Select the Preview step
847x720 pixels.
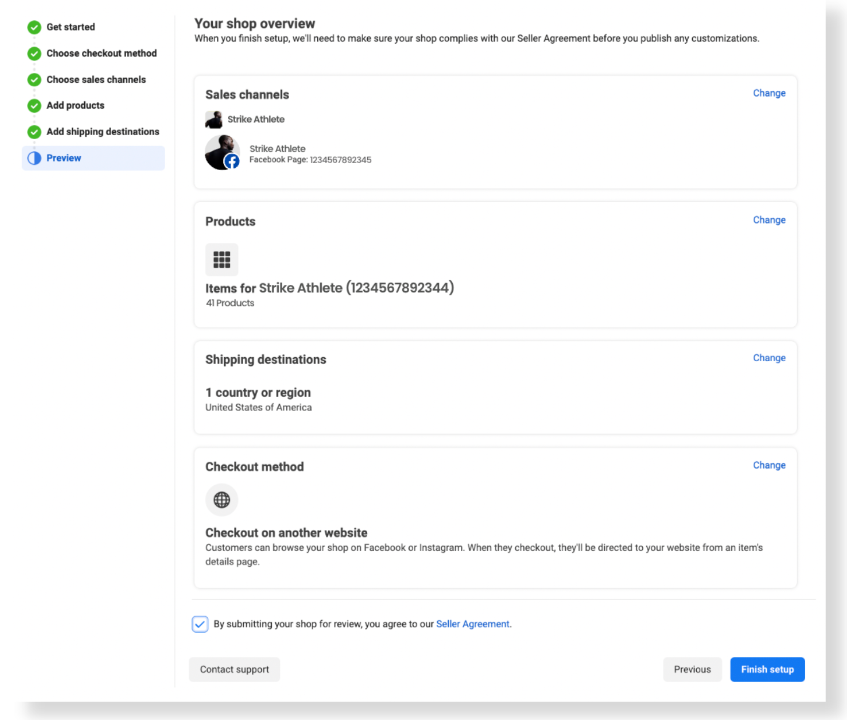point(93,158)
